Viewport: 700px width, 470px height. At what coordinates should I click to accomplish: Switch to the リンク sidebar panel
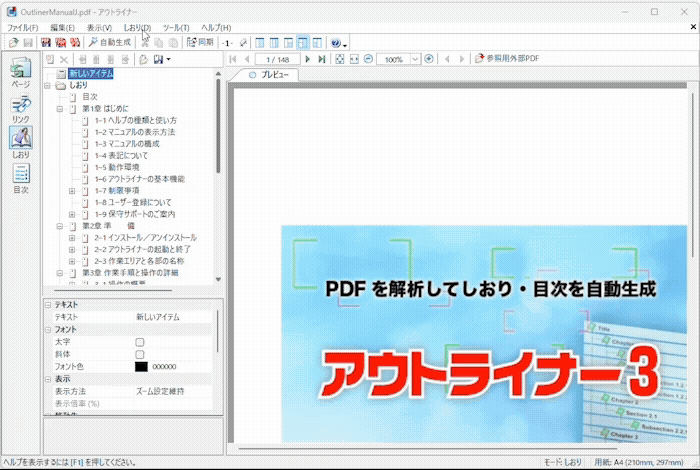click(x=20, y=107)
